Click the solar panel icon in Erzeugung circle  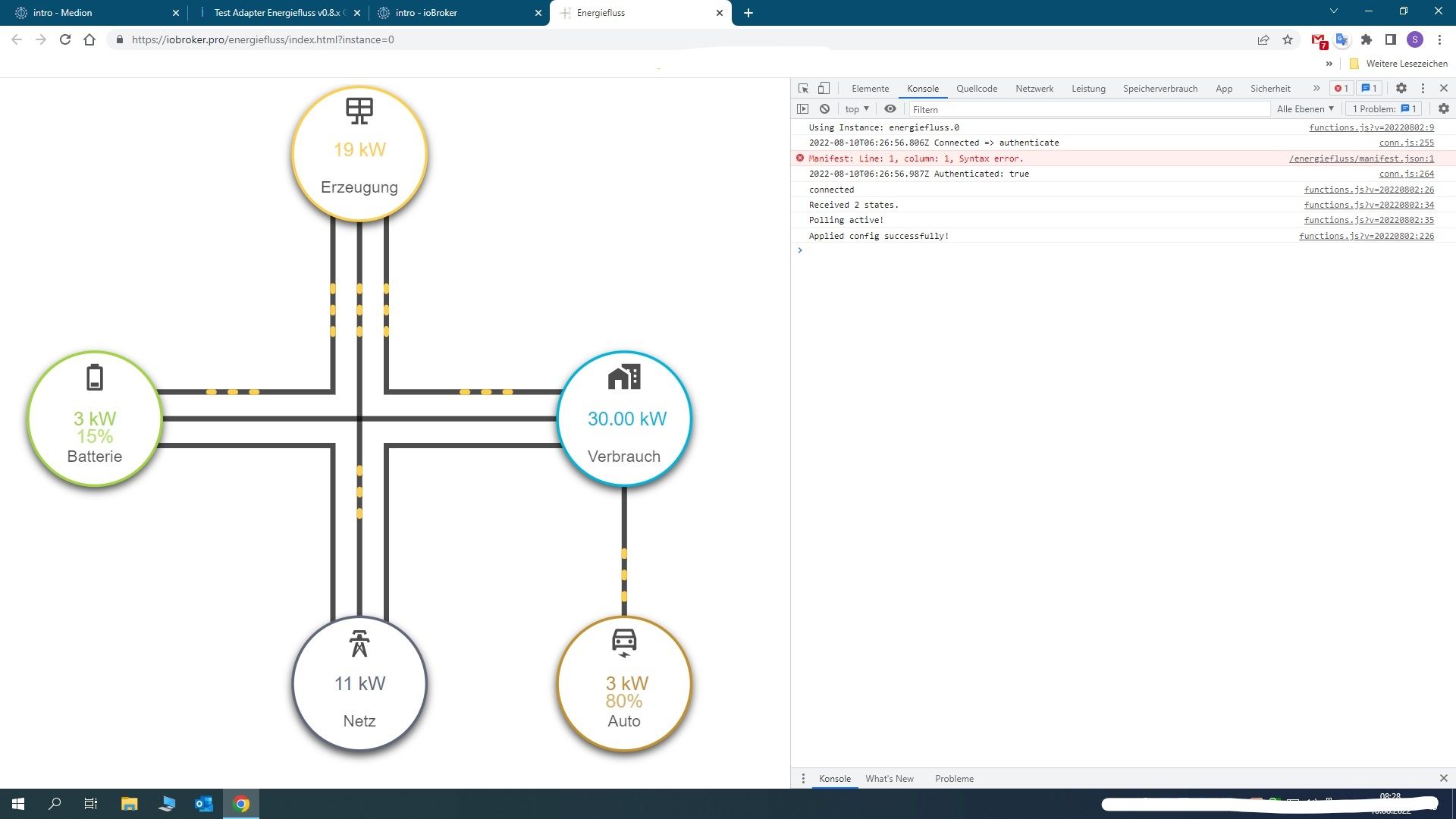[359, 111]
